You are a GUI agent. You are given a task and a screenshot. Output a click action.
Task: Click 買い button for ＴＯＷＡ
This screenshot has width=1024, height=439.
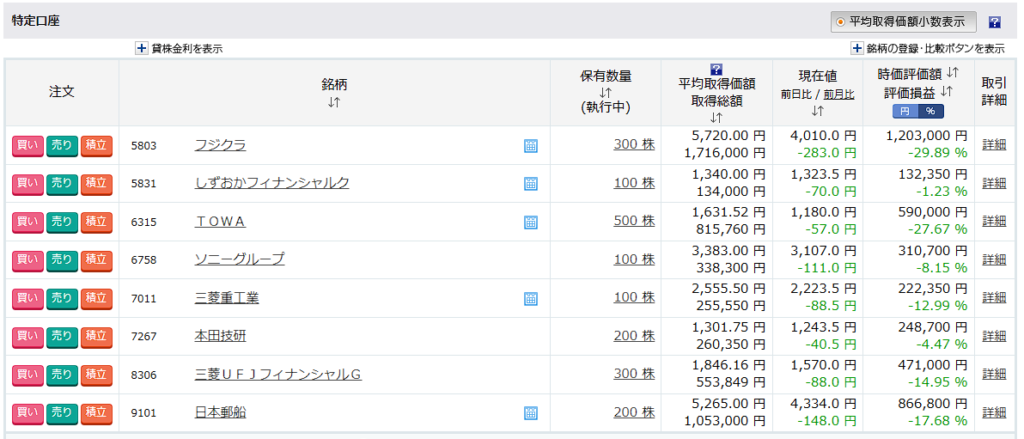(x=27, y=222)
